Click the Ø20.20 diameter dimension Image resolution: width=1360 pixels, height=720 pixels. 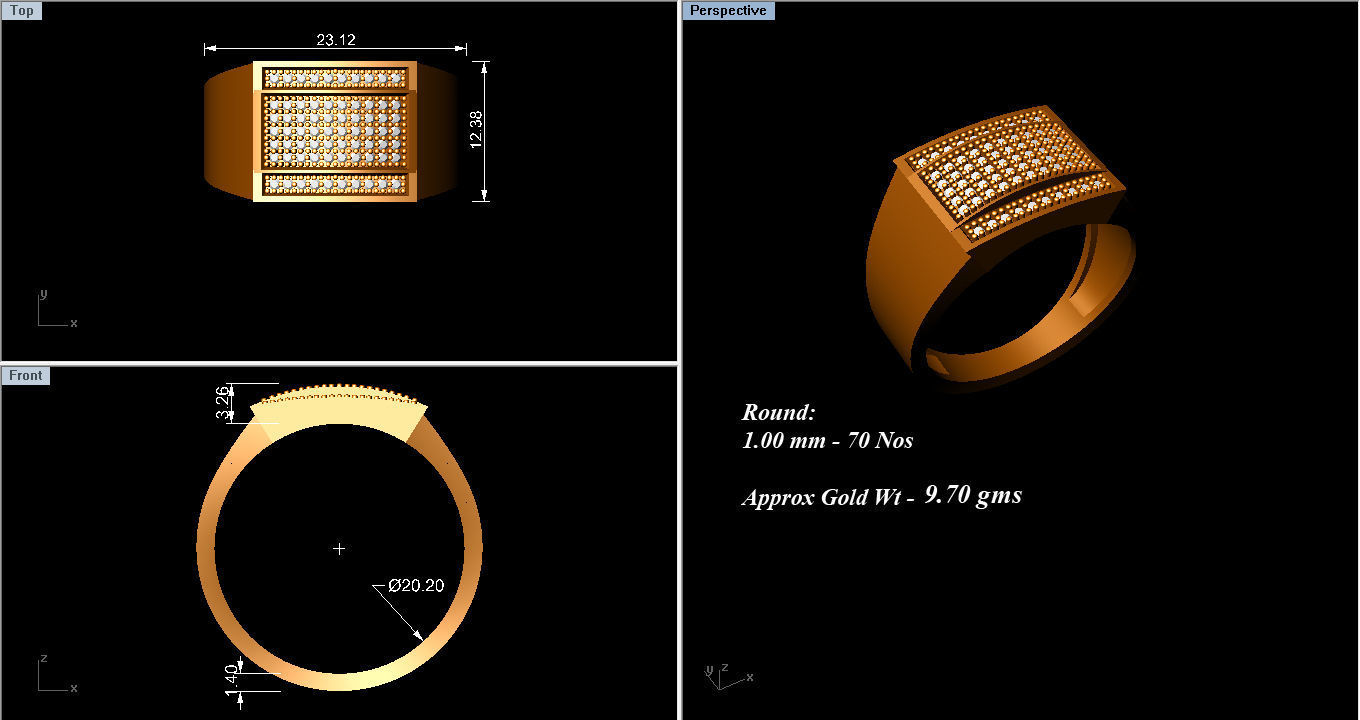(x=415, y=585)
